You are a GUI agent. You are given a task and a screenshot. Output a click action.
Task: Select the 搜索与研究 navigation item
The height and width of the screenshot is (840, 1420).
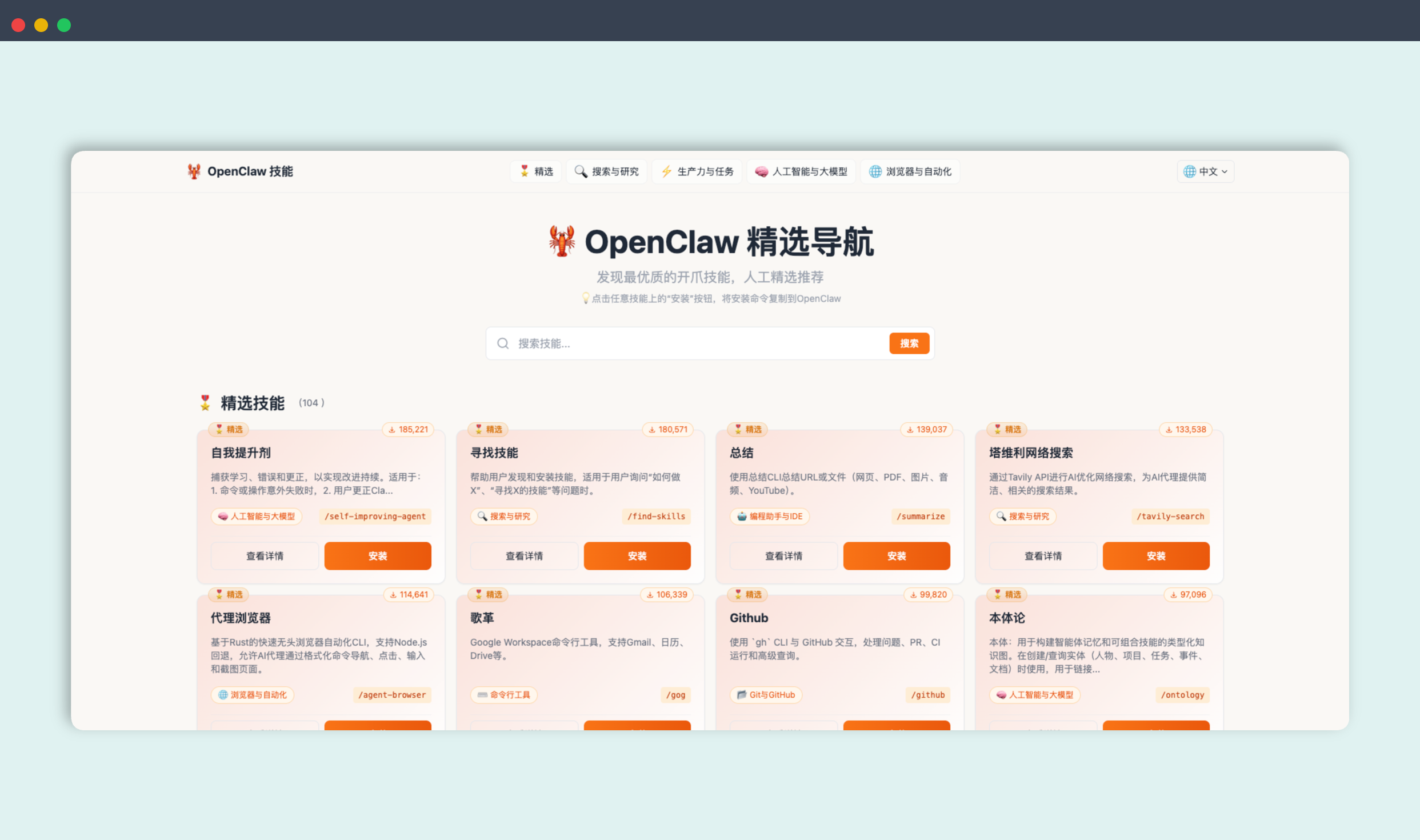[606, 171]
